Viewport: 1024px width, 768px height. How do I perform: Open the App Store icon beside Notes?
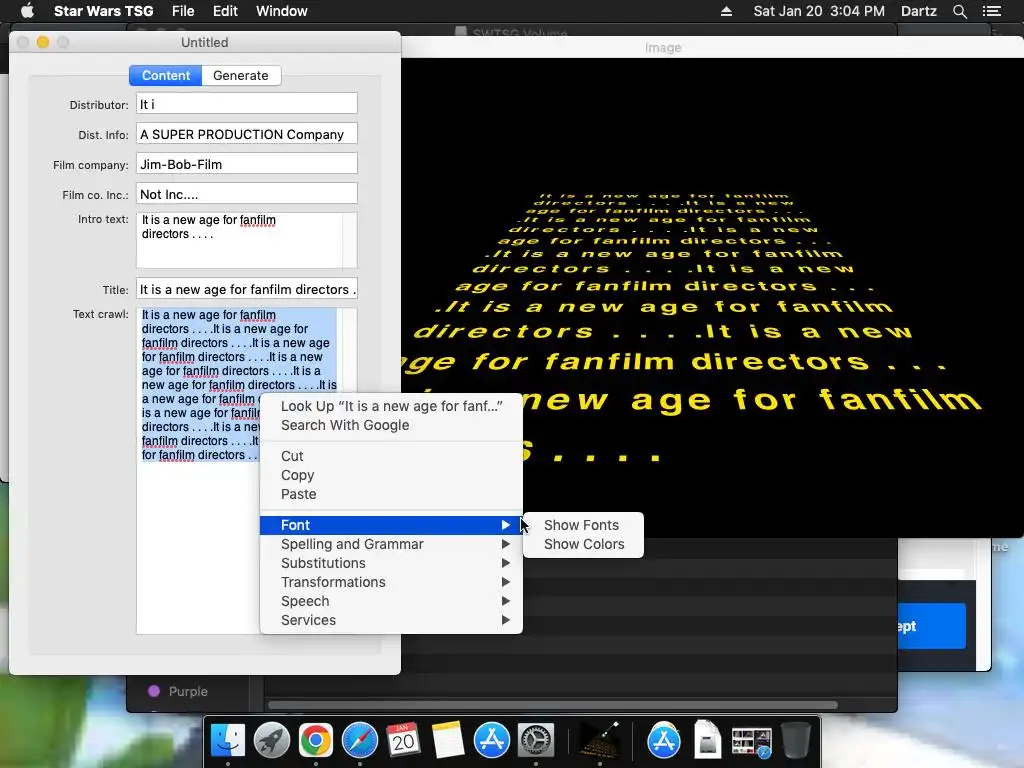[492, 741]
